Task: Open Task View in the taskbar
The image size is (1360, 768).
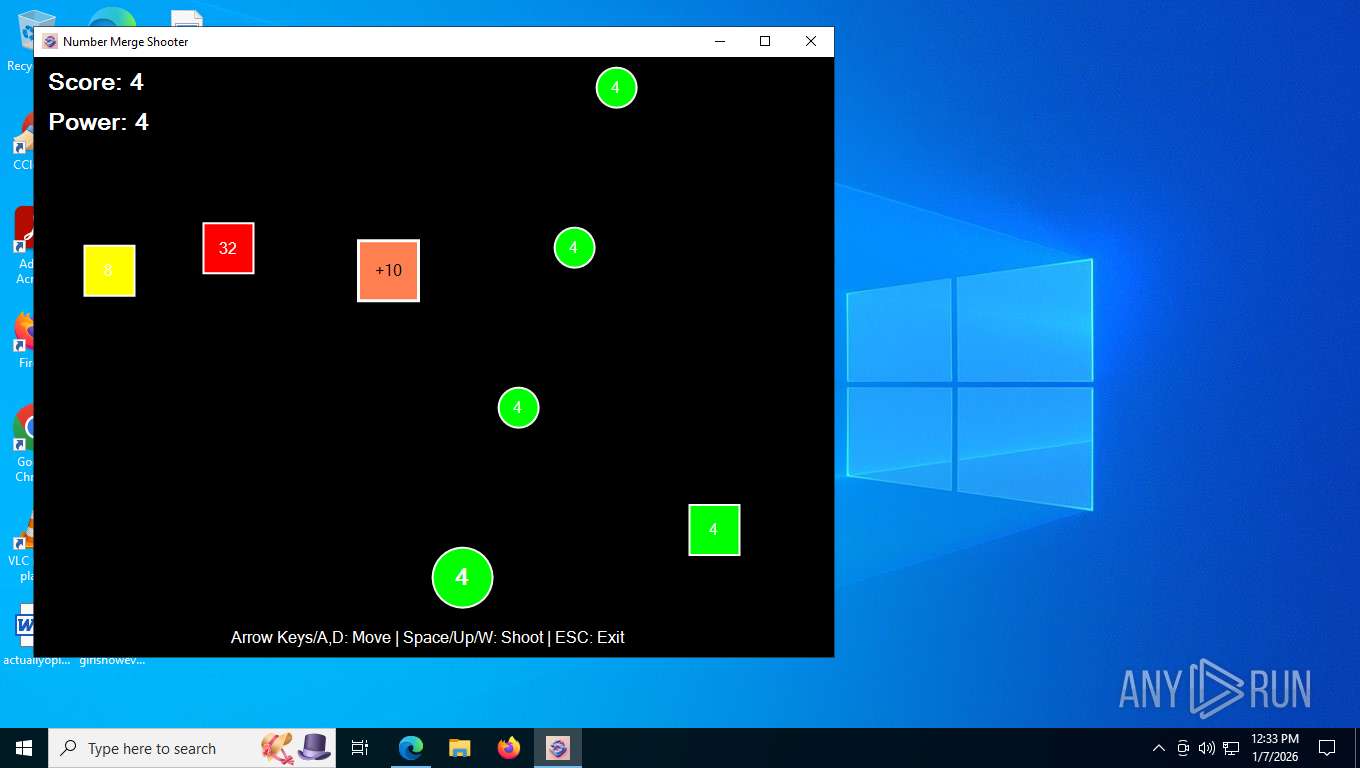Action: click(x=360, y=748)
